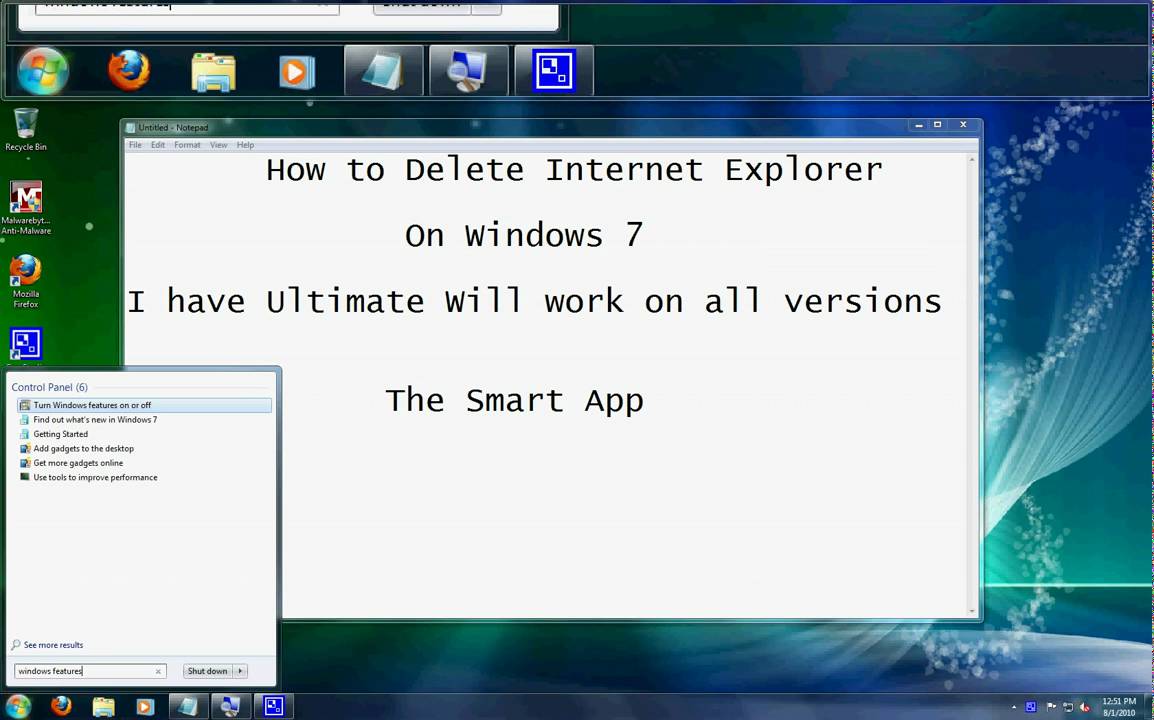Select the Malwarebytes Anti-Malware desktop icon
The image size is (1154, 720).
26,208
